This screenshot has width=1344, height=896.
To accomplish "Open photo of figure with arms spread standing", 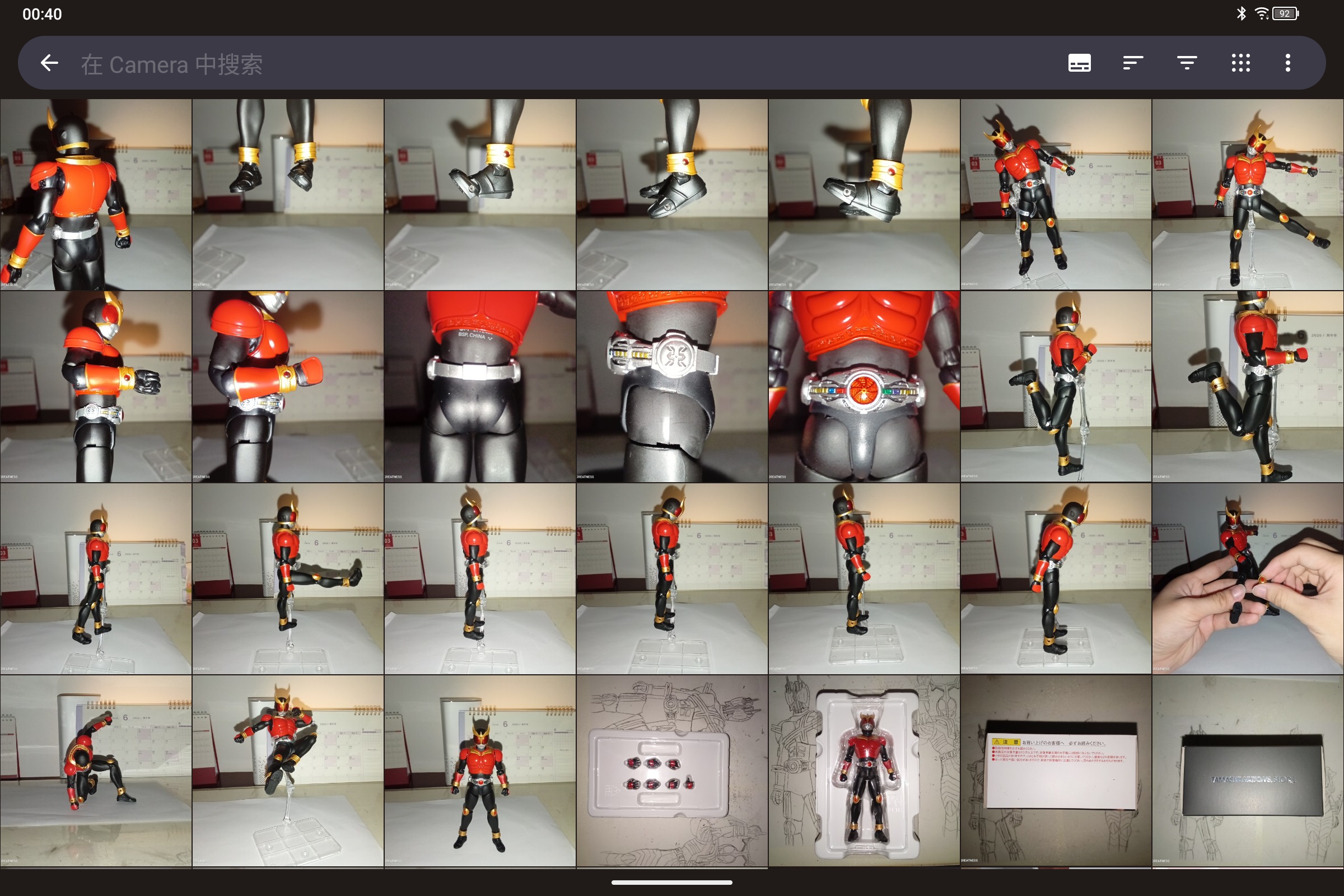I will click(1056, 195).
